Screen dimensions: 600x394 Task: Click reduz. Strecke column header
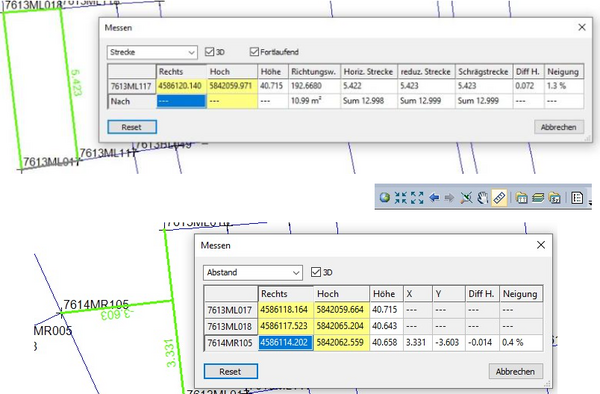click(x=426, y=72)
